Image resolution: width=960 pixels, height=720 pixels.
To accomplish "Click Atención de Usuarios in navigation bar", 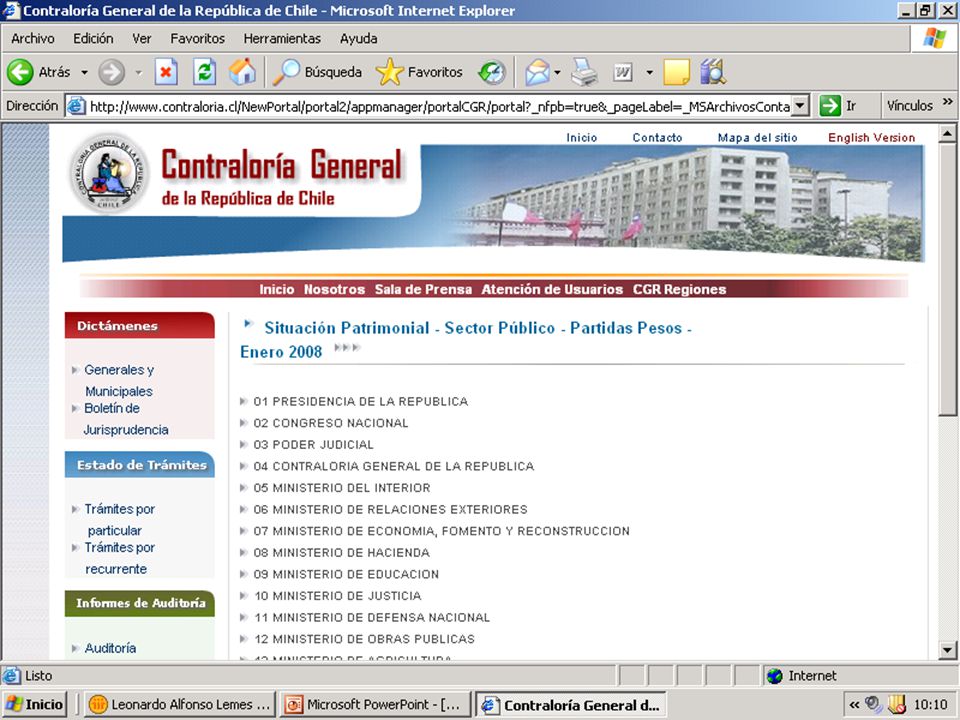I will point(552,290).
